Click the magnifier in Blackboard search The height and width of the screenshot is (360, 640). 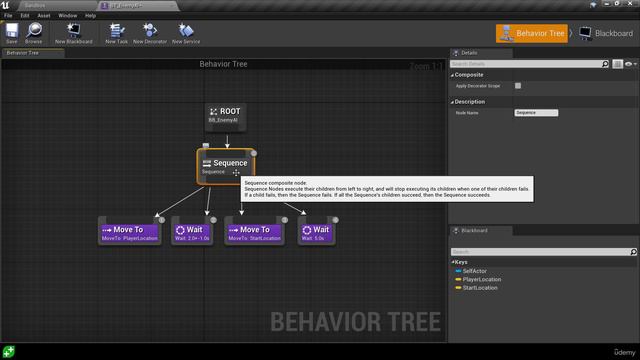pos(633,252)
